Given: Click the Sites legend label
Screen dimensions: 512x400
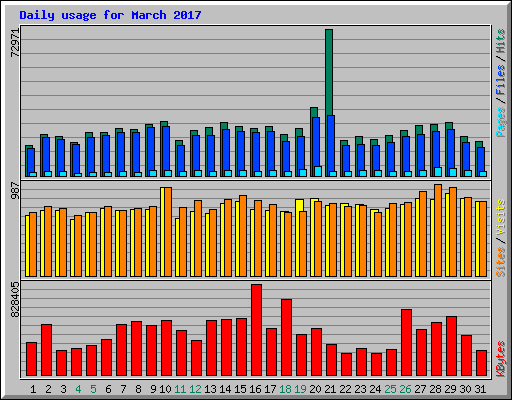Looking at the screenshot, I should pos(501,262).
